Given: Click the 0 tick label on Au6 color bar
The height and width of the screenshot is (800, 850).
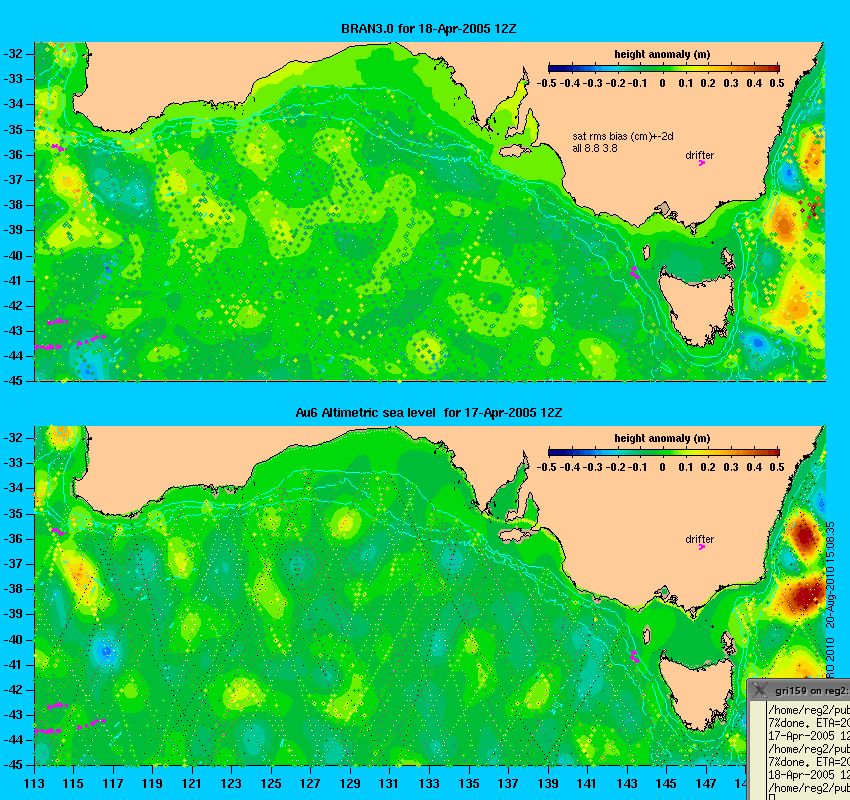Looking at the screenshot, I should [x=662, y=467].
